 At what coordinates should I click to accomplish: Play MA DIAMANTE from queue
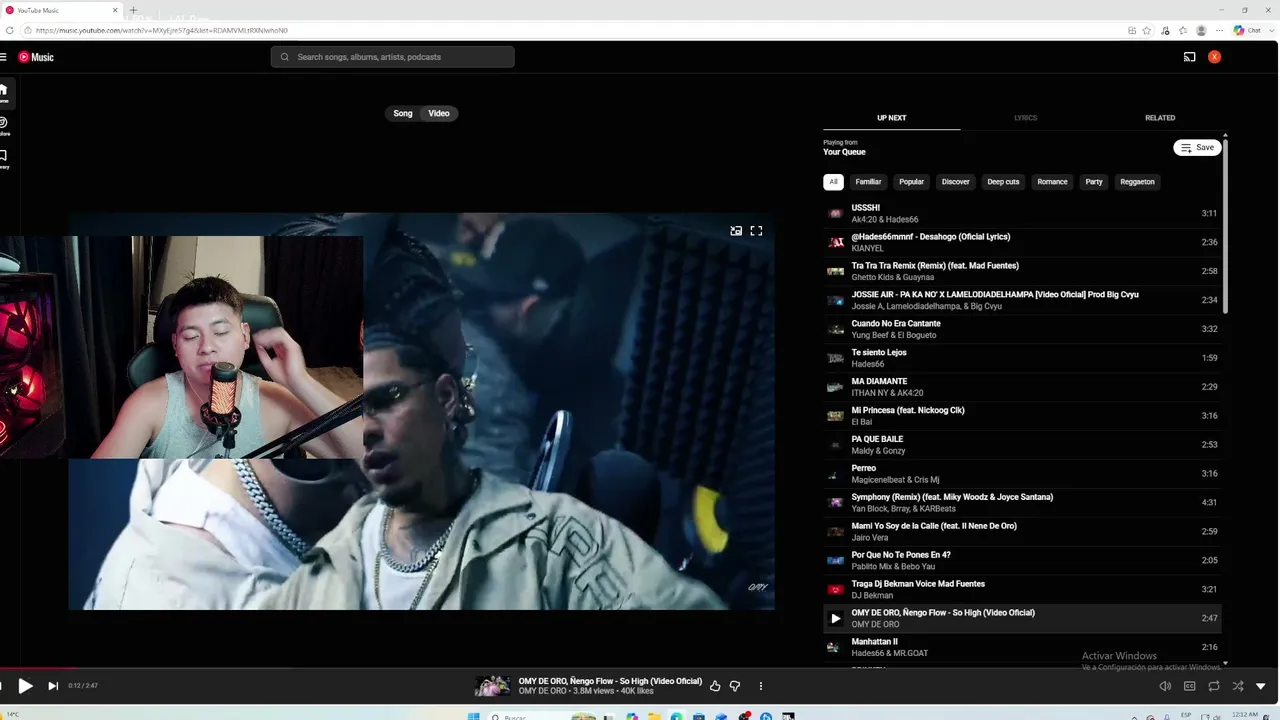tap(1021, 387)
